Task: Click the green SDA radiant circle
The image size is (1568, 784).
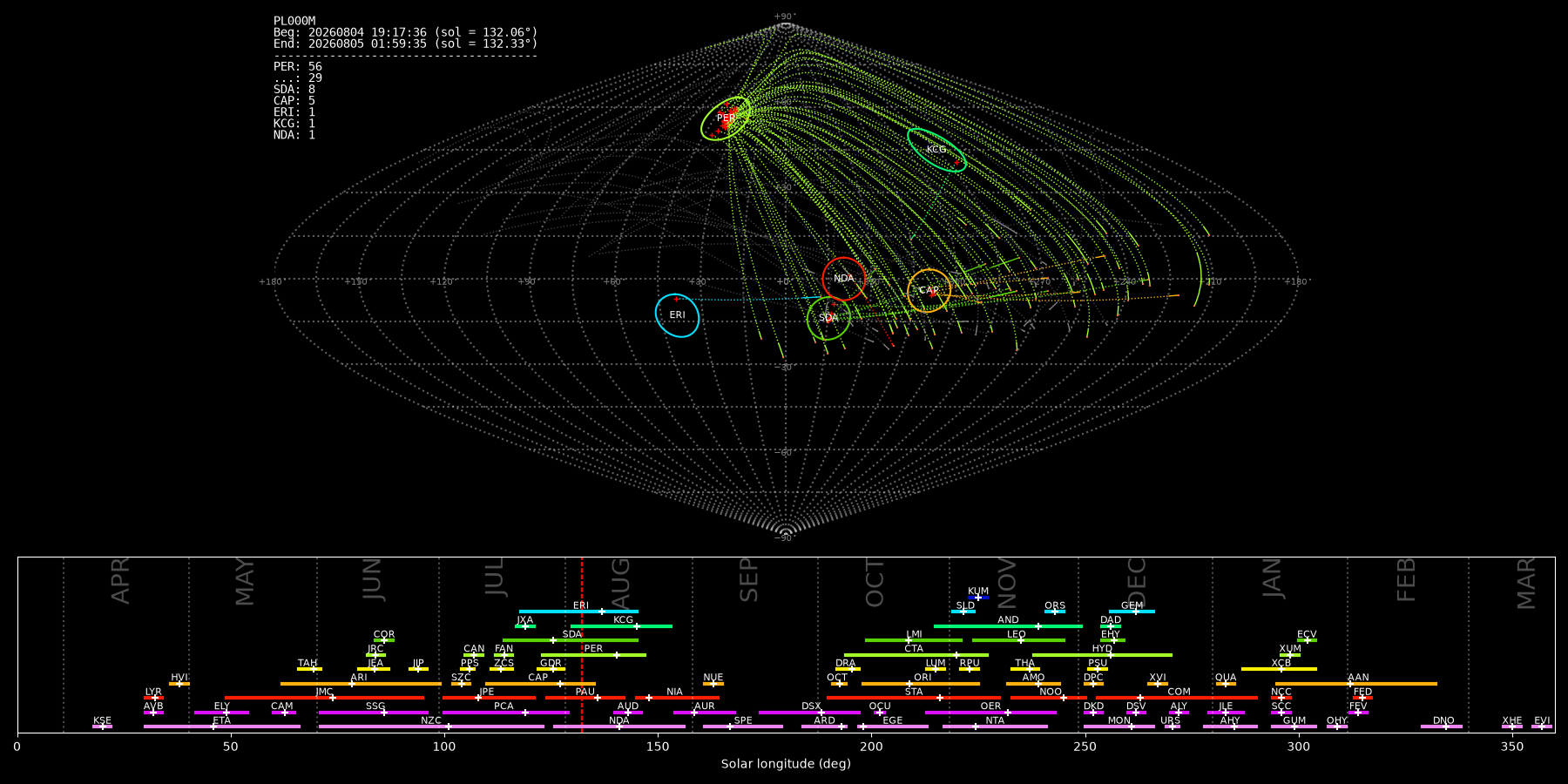Action: (x=828, y=318)
